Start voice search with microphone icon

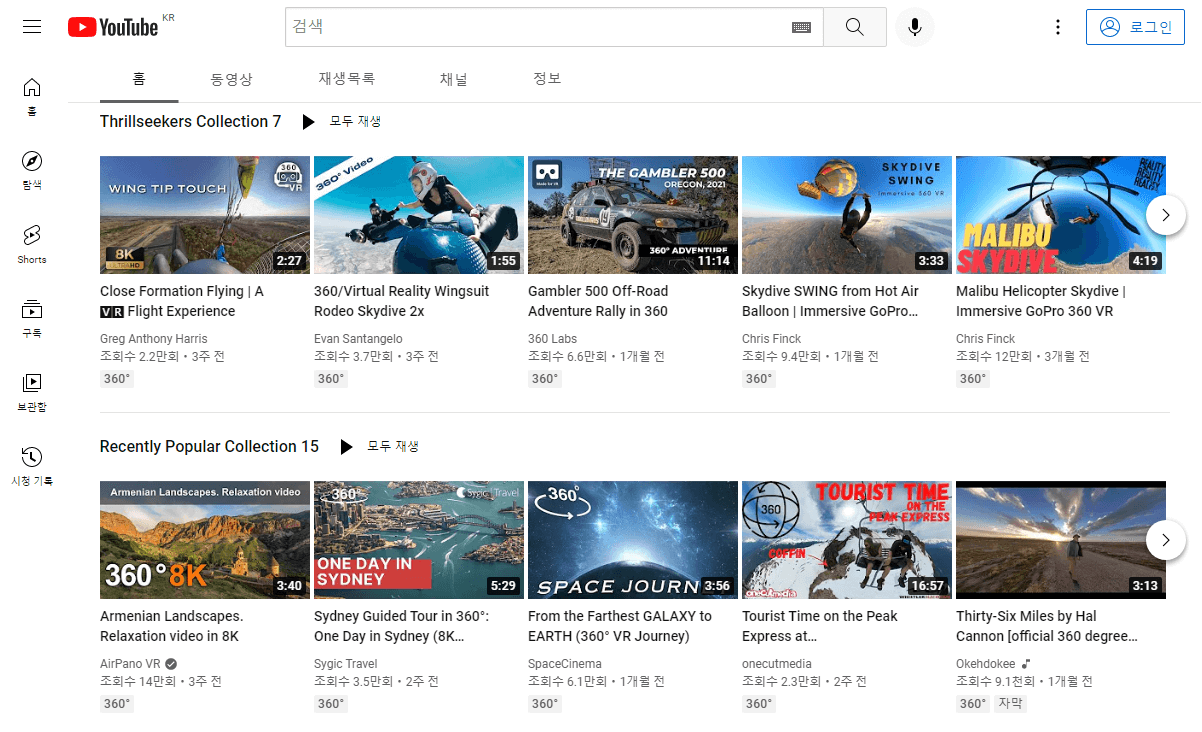[914, 27]
